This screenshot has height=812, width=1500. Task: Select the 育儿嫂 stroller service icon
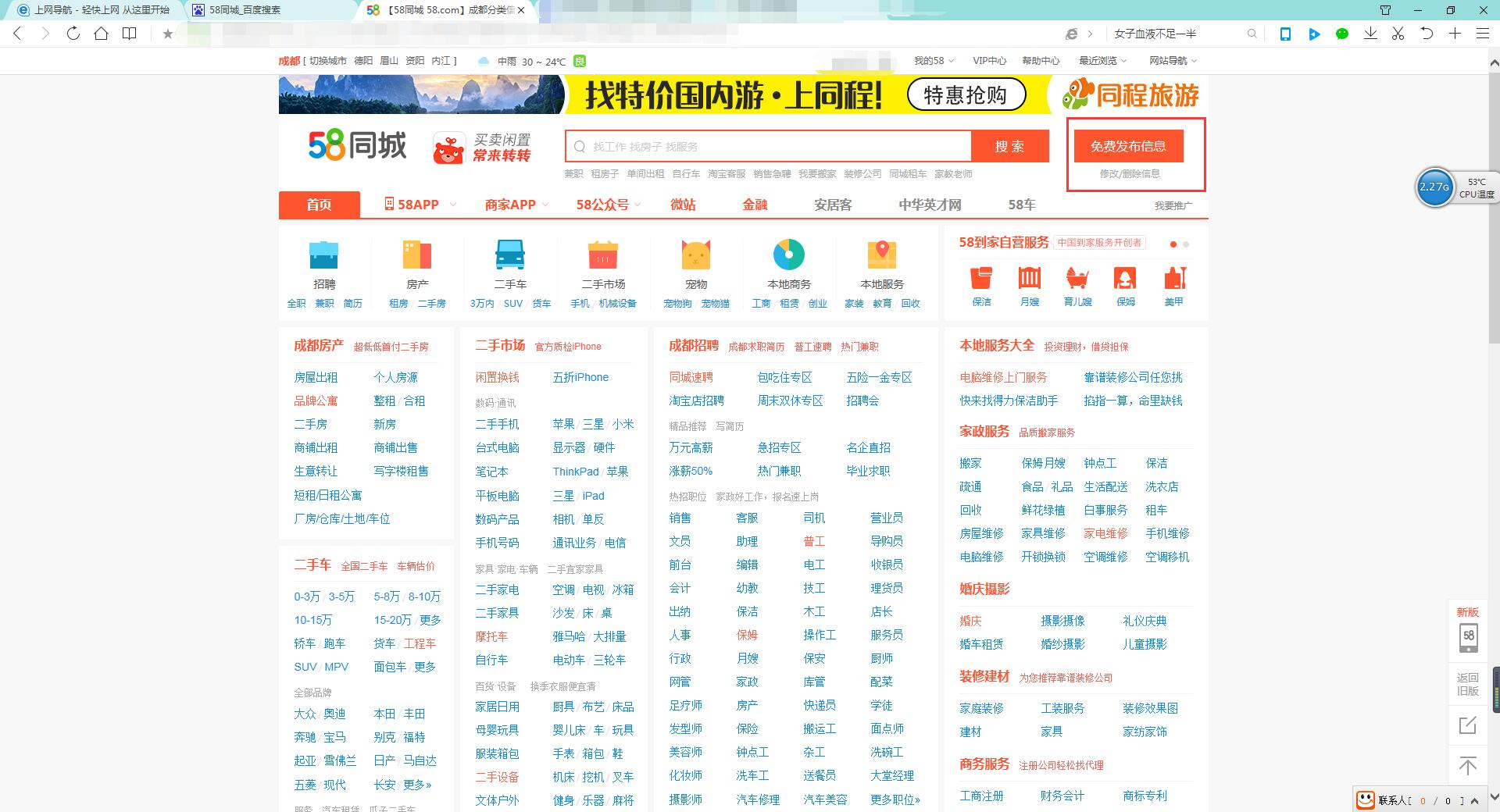[1077, 278]
